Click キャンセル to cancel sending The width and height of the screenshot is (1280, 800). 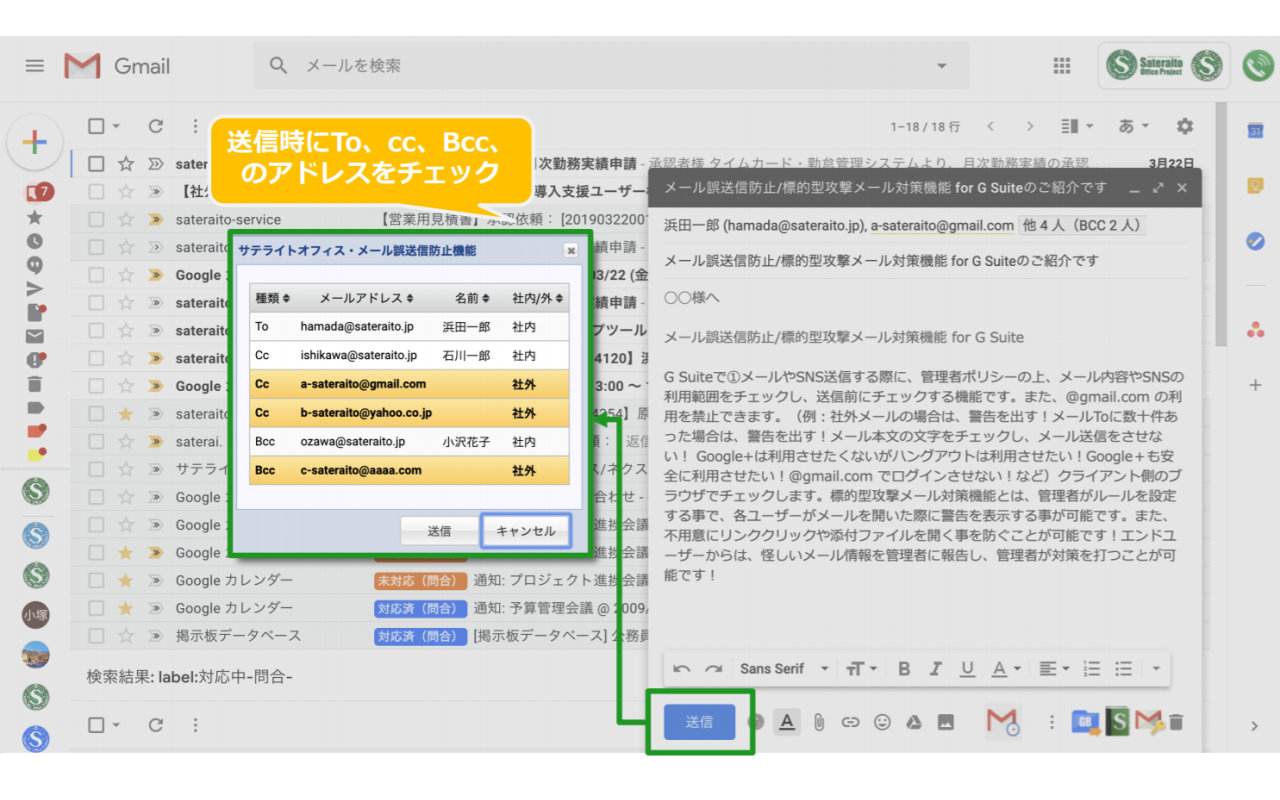(x=526, y=531)
